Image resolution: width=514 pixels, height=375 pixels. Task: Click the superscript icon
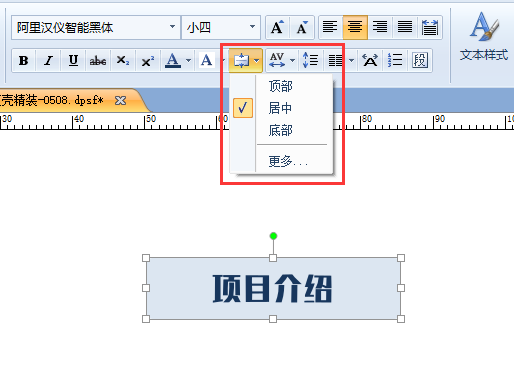pyautogui.click(x=148, y=61)
